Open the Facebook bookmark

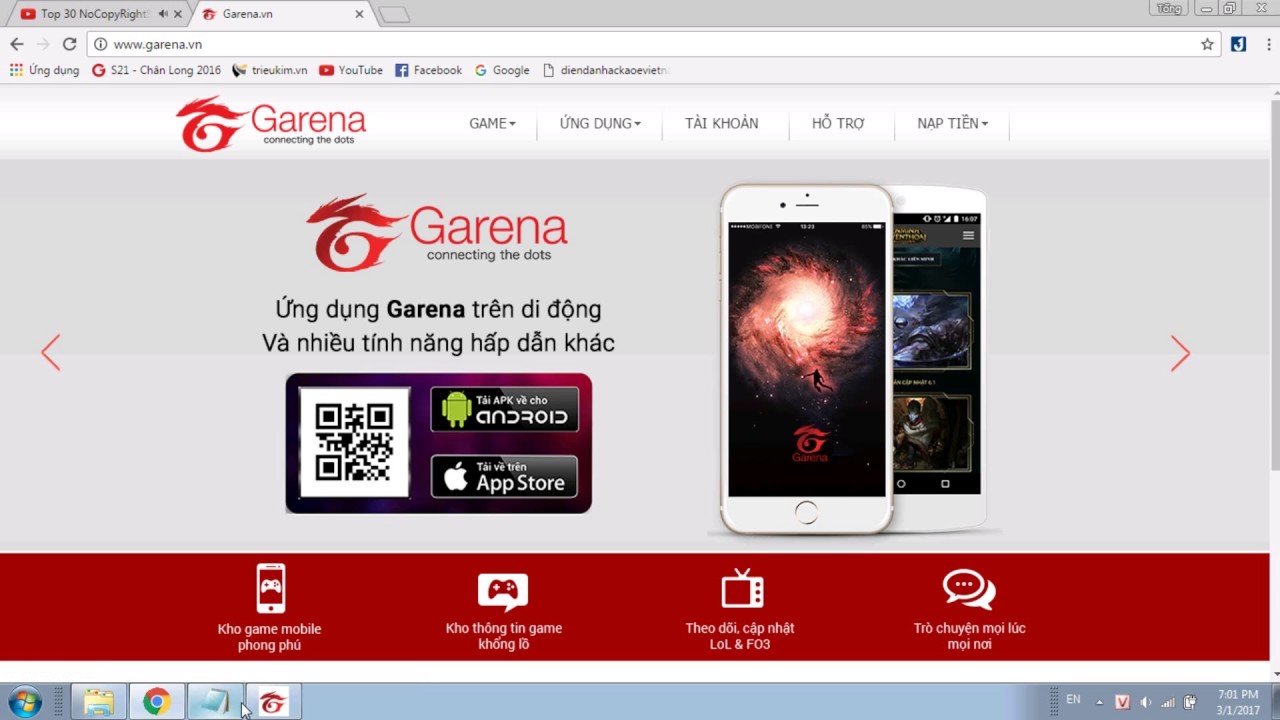(x=428, y=70)
